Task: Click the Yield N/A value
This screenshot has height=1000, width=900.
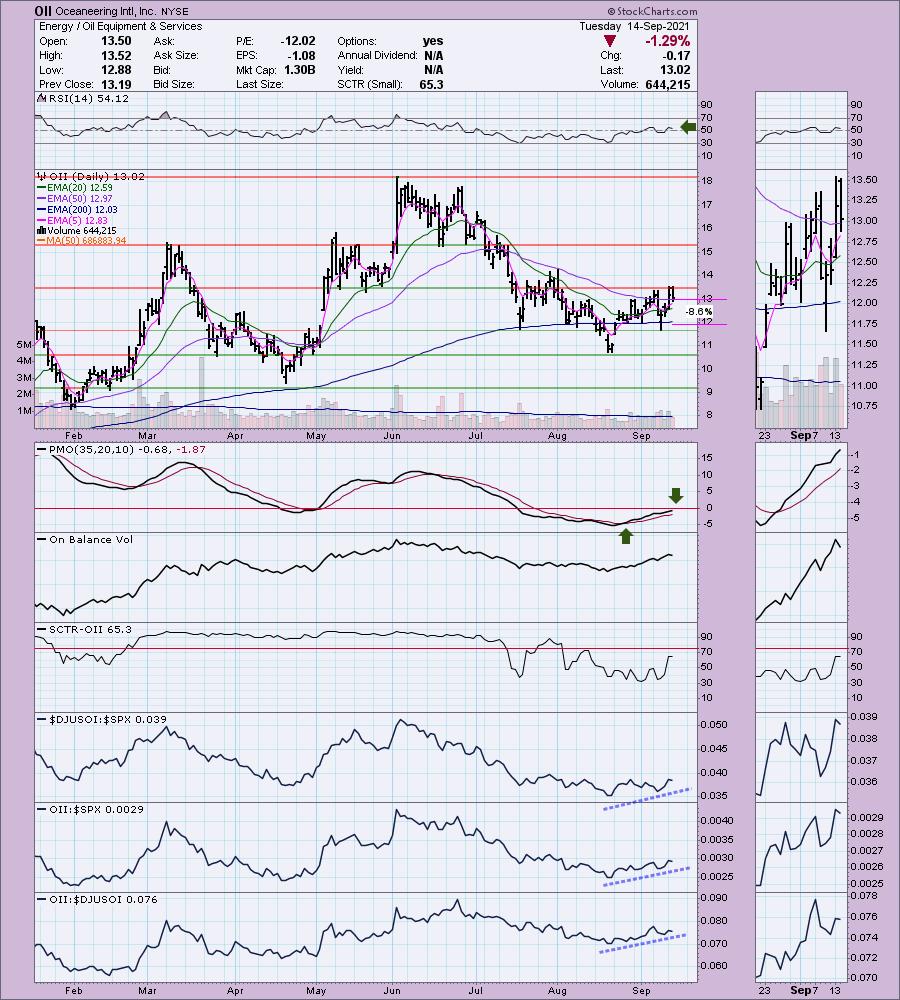Action: [x=433, y=70]
